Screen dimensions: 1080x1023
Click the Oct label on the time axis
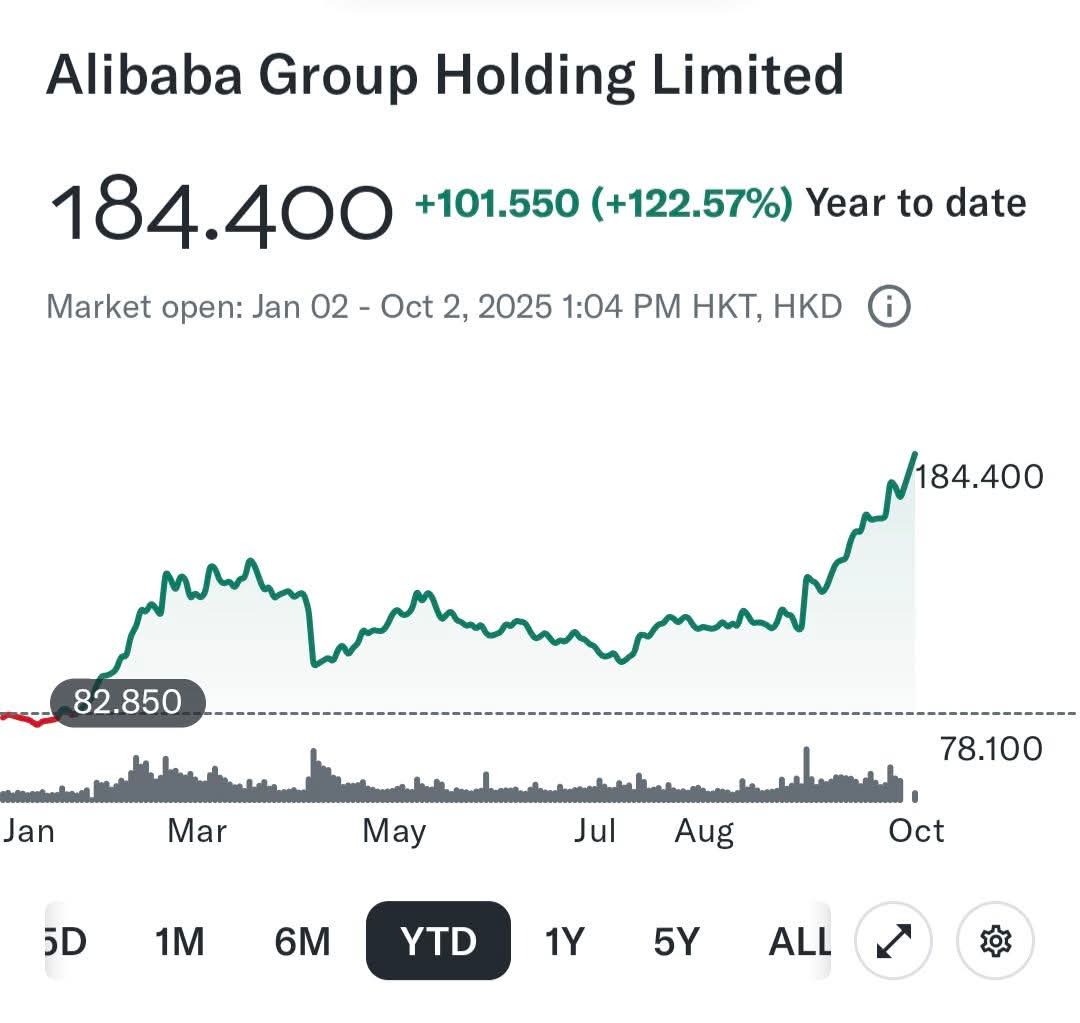click(916, 831)
